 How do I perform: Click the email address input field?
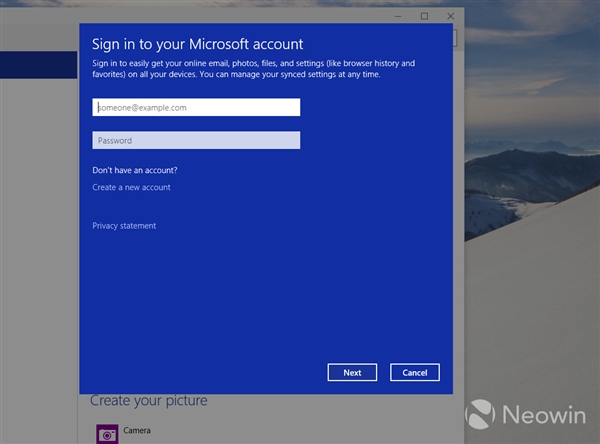[196, 107]
